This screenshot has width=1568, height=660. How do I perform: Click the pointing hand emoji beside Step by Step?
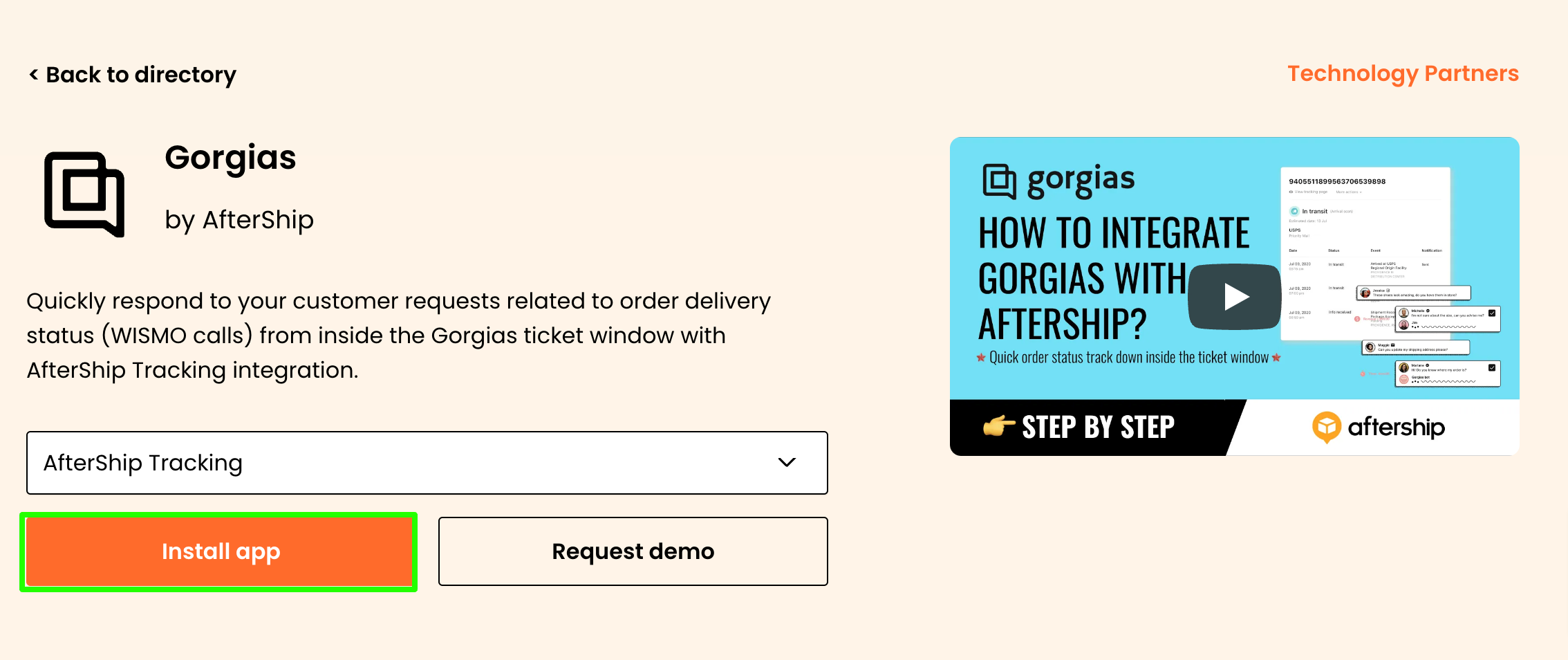point(999,426)
